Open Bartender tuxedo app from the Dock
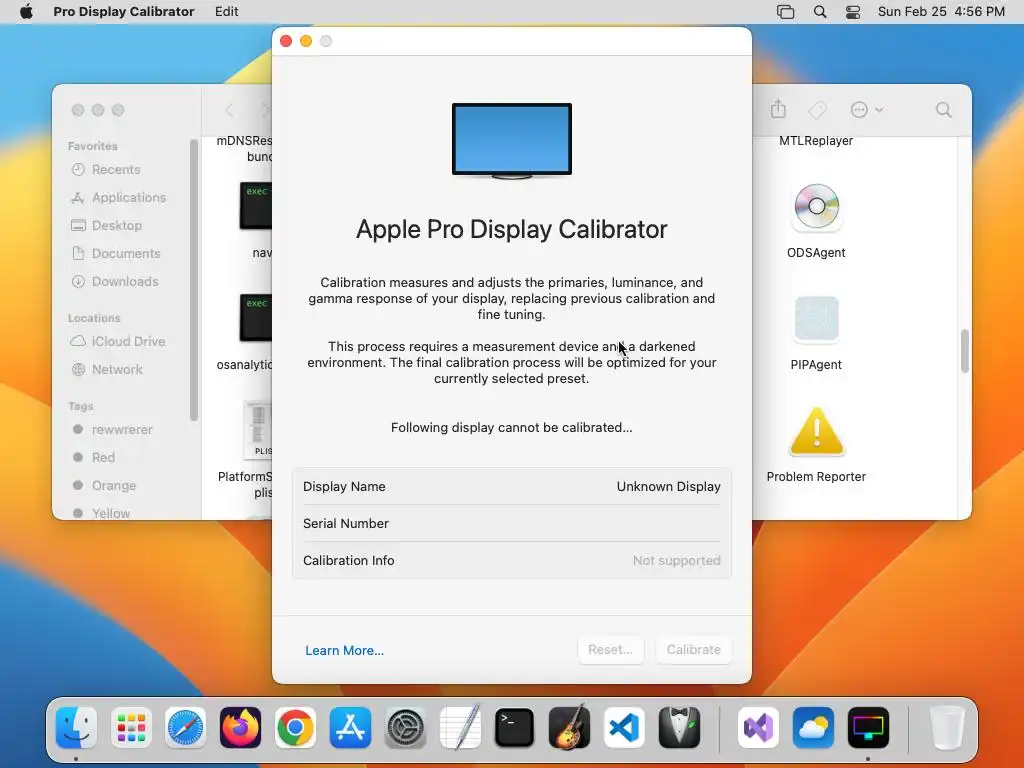 (x=679, y=728)
